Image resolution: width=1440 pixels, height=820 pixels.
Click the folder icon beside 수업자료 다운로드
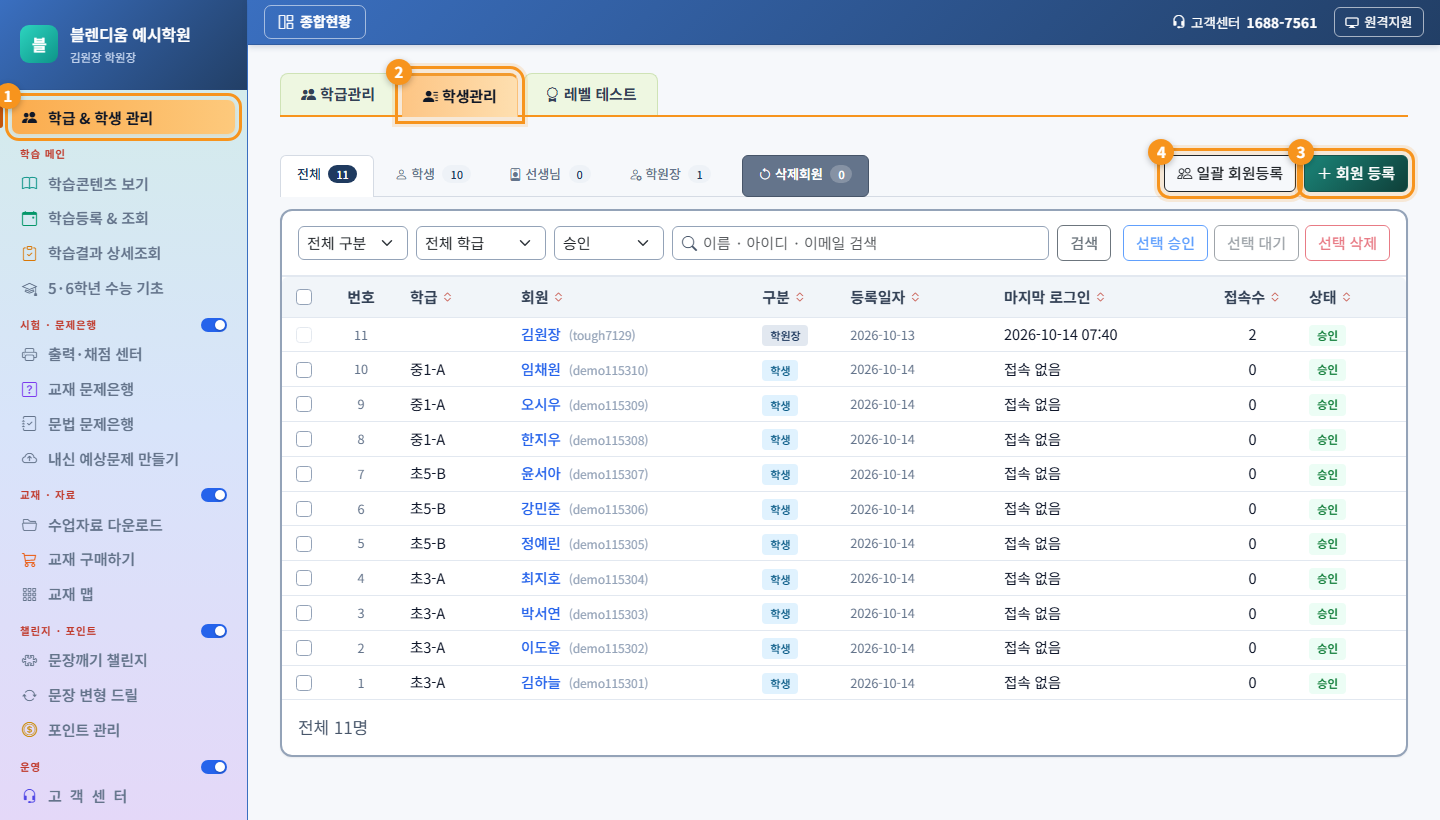point(29,525)
